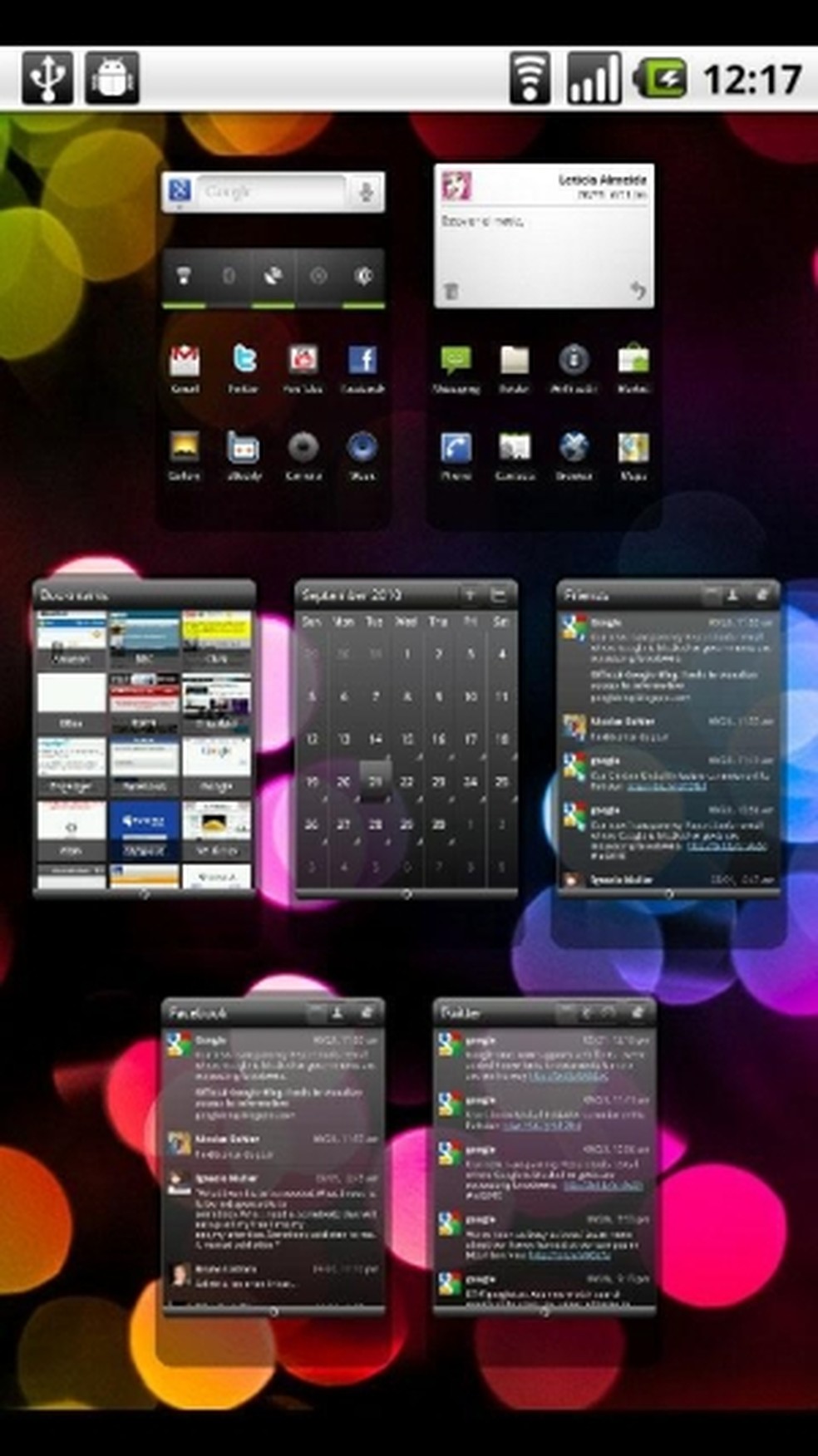
Task: Click the add event plus button in calendar
Action: [471, 595]
